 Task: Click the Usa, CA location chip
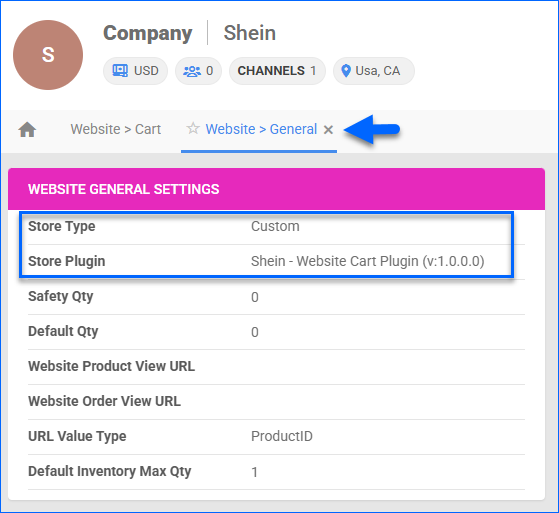click(374, 71)
